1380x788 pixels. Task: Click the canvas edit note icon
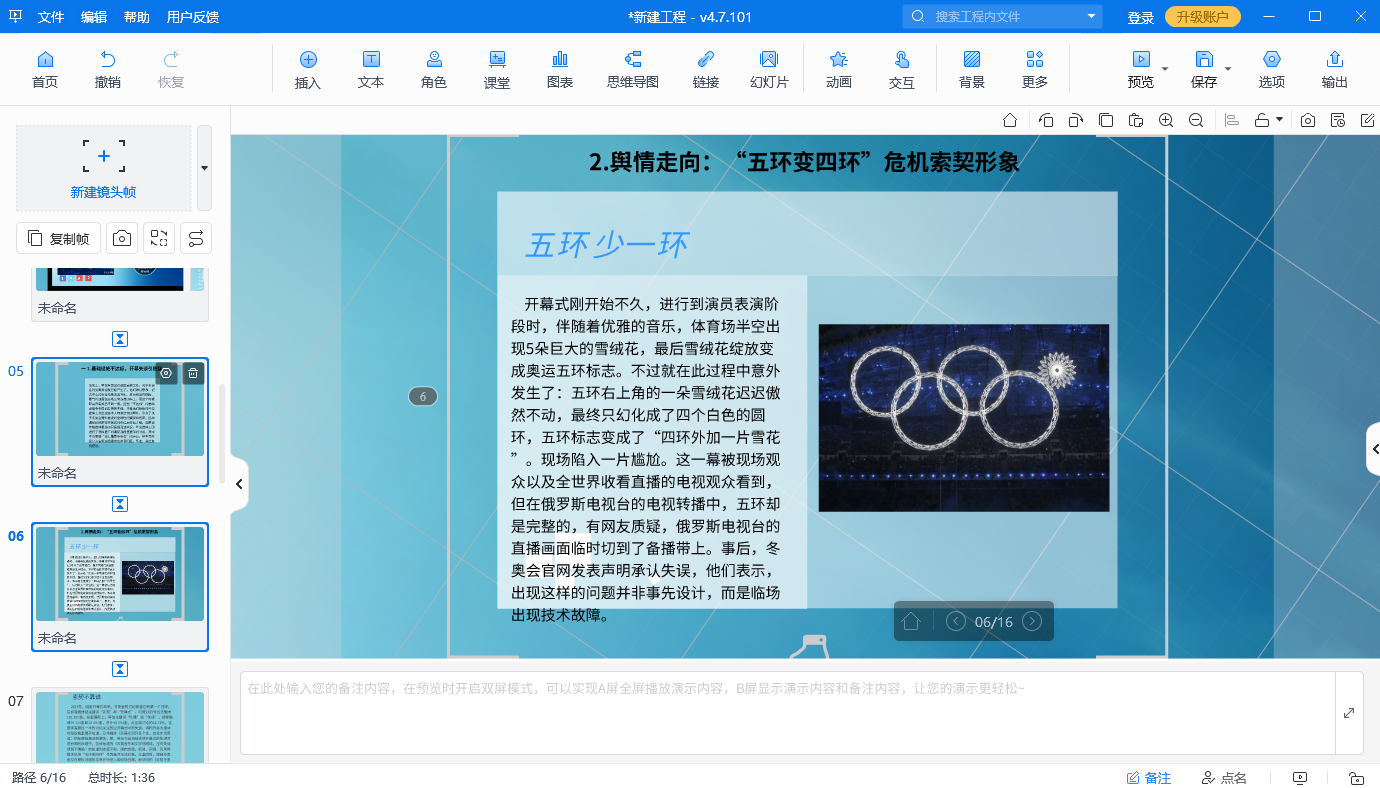pos(1368,120)
